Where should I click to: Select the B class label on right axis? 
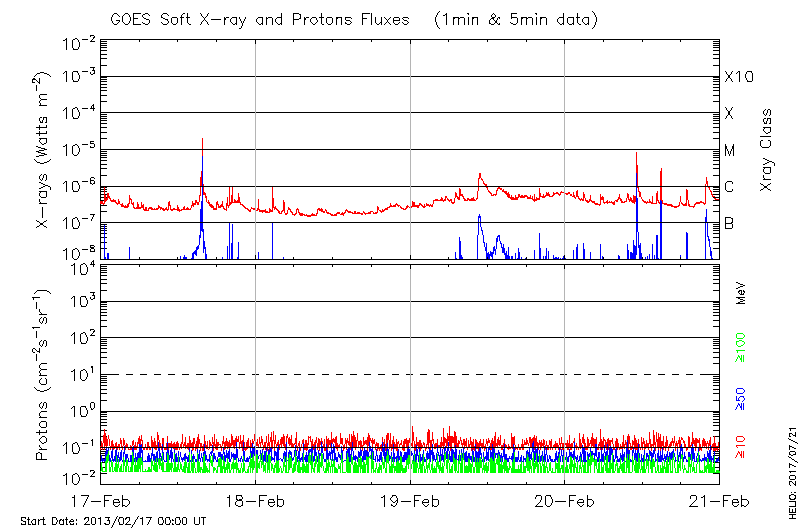(730, 224)
